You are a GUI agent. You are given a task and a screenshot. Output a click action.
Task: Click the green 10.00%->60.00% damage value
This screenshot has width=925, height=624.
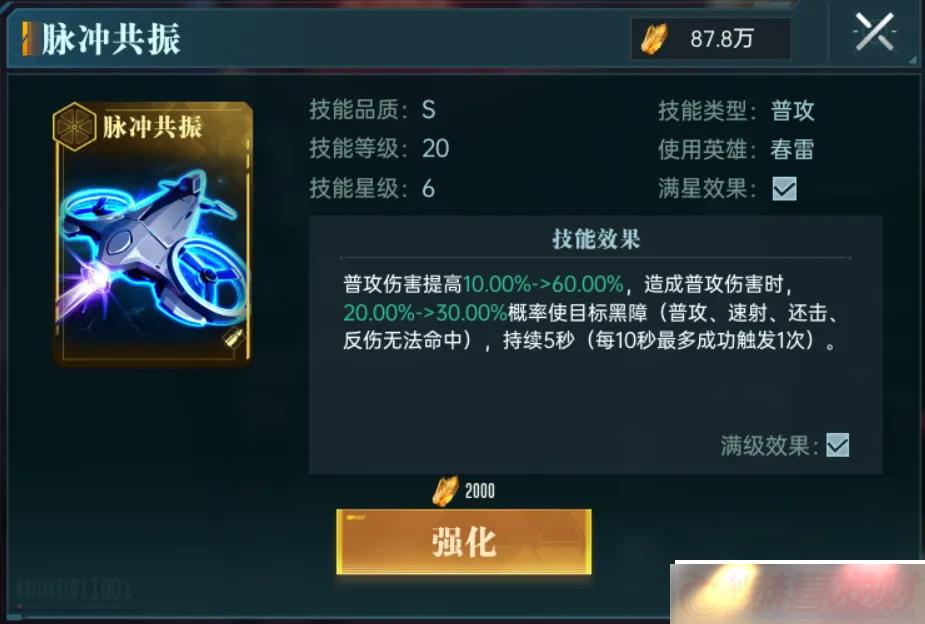[x=543, y=284]
